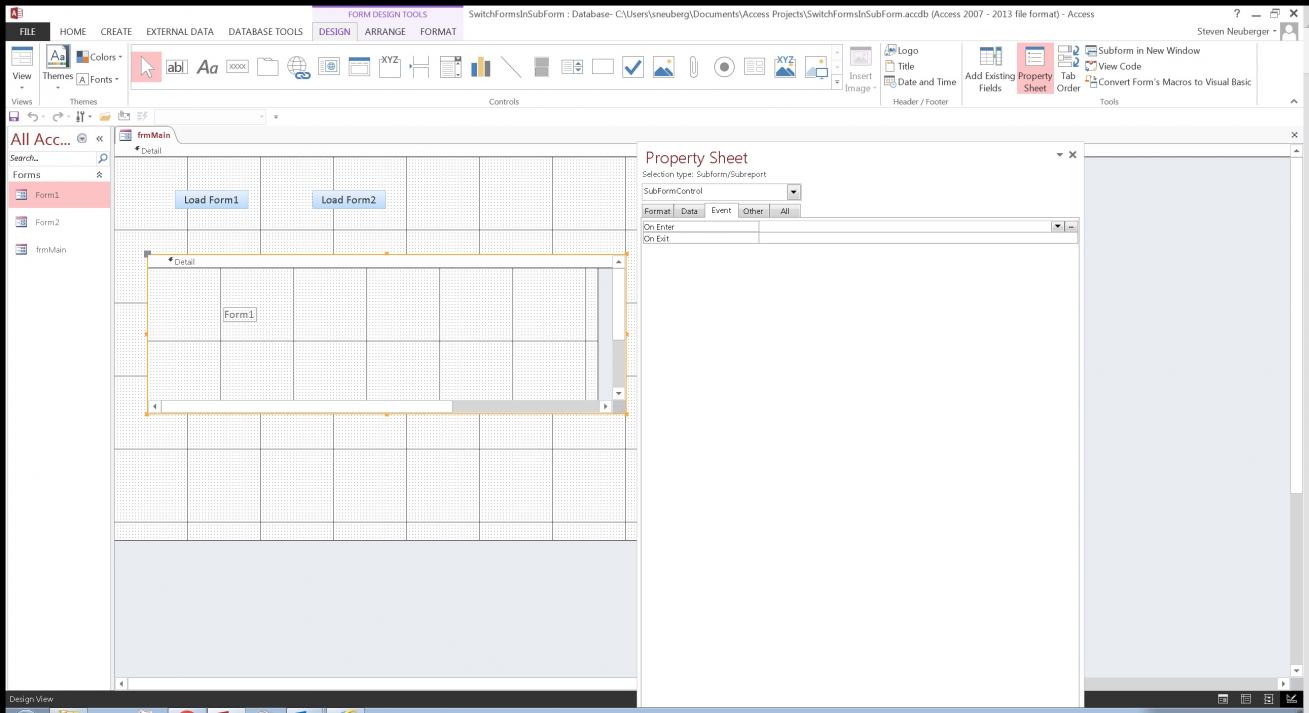Screen dimensions: 1309x713
Task: Save using the quick access floppy icon
Action: point(14,117)
